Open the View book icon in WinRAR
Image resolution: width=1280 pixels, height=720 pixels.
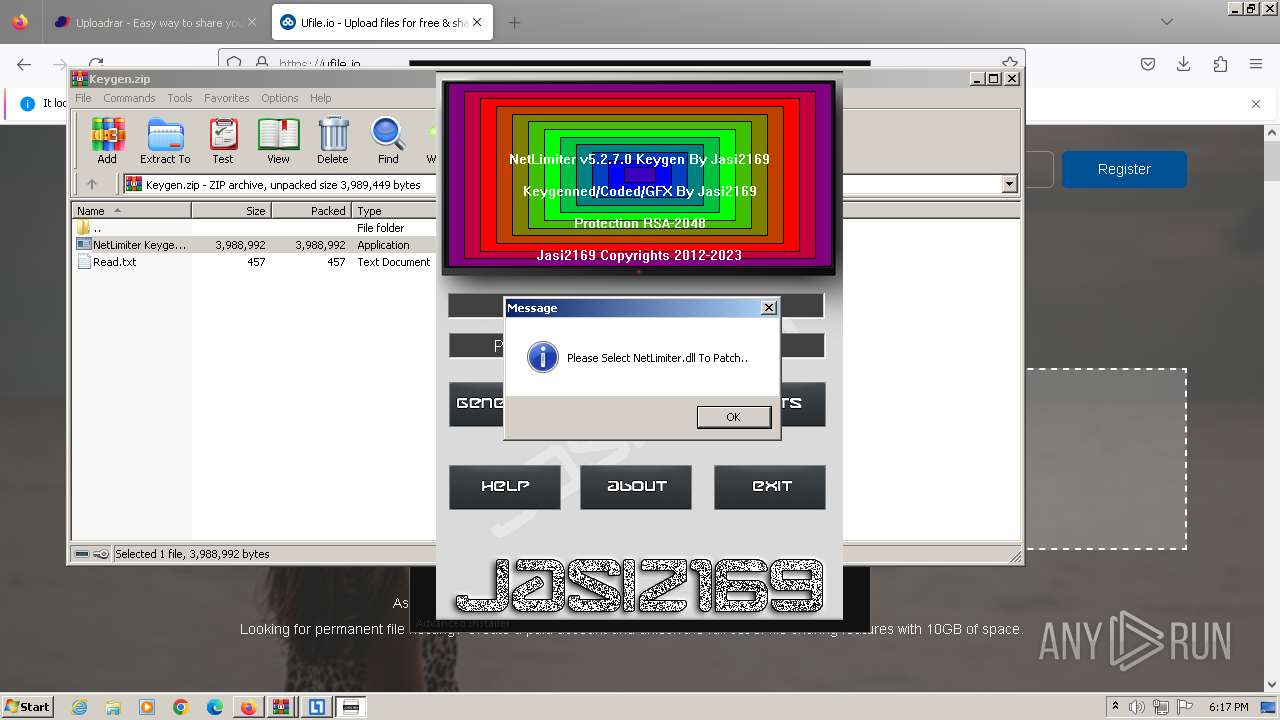pyautogui.click(x=278, y=140)
